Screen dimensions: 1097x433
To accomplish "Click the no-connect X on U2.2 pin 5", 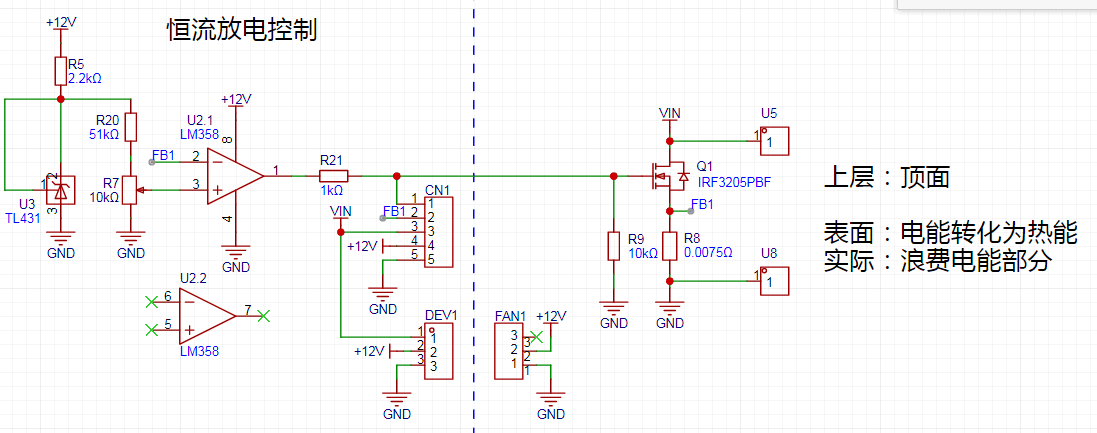I will point(150,329).
